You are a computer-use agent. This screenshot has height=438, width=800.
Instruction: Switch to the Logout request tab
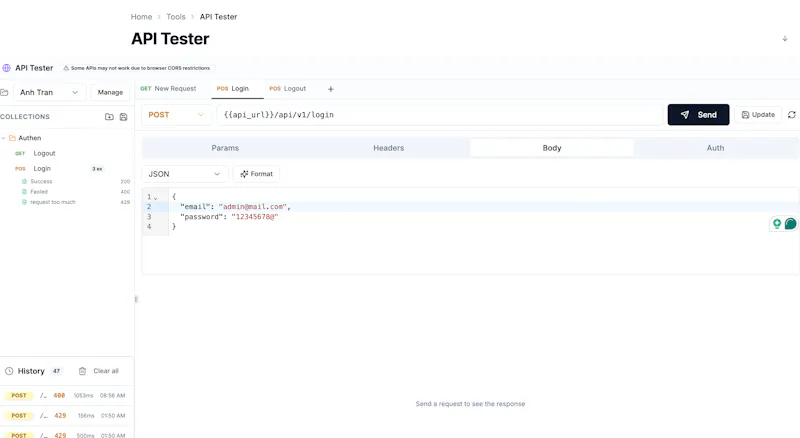288,89
